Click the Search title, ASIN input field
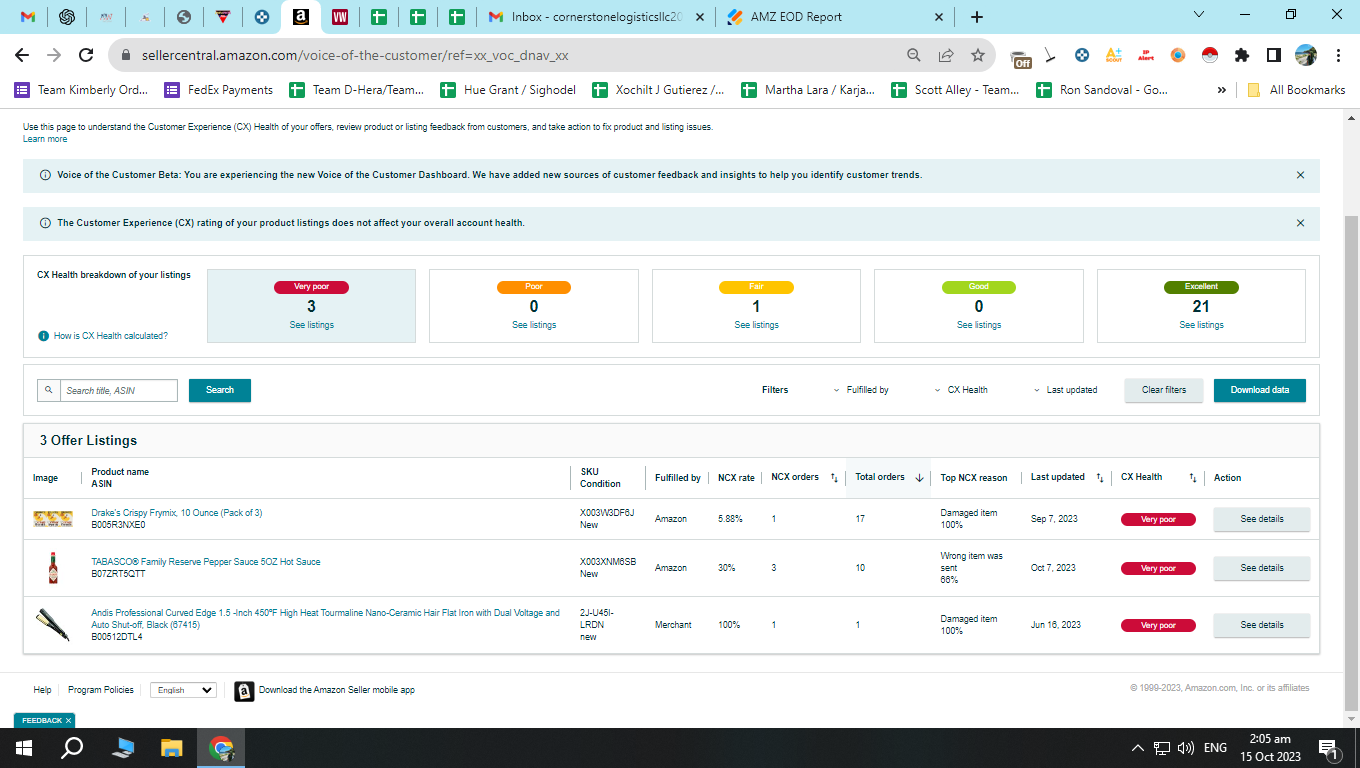Viewport: 1360px width, 768px height. tap(118, 390)
